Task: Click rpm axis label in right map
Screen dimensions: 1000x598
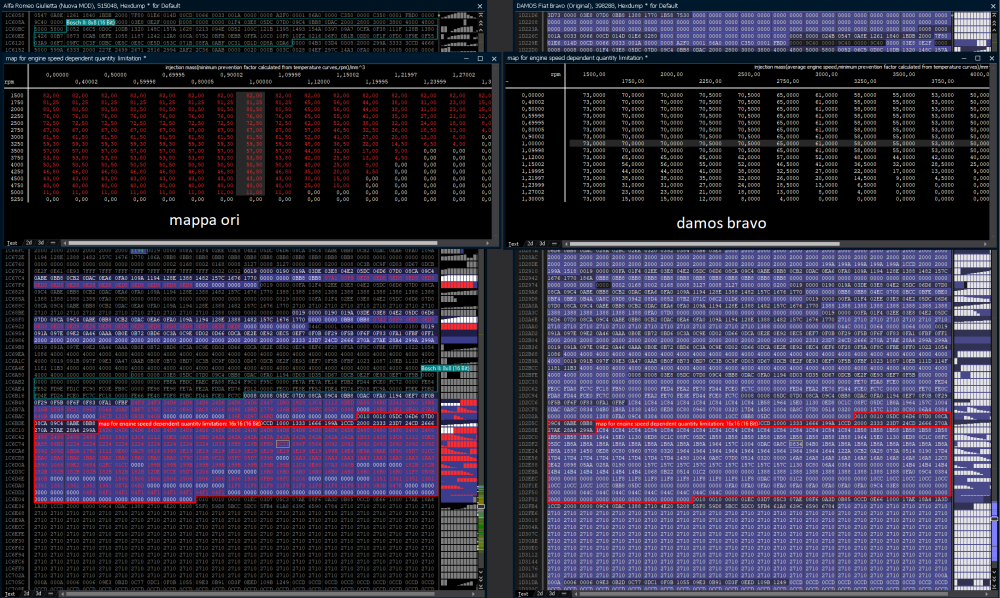Action: pyautogui.click(x=555, y=74)
